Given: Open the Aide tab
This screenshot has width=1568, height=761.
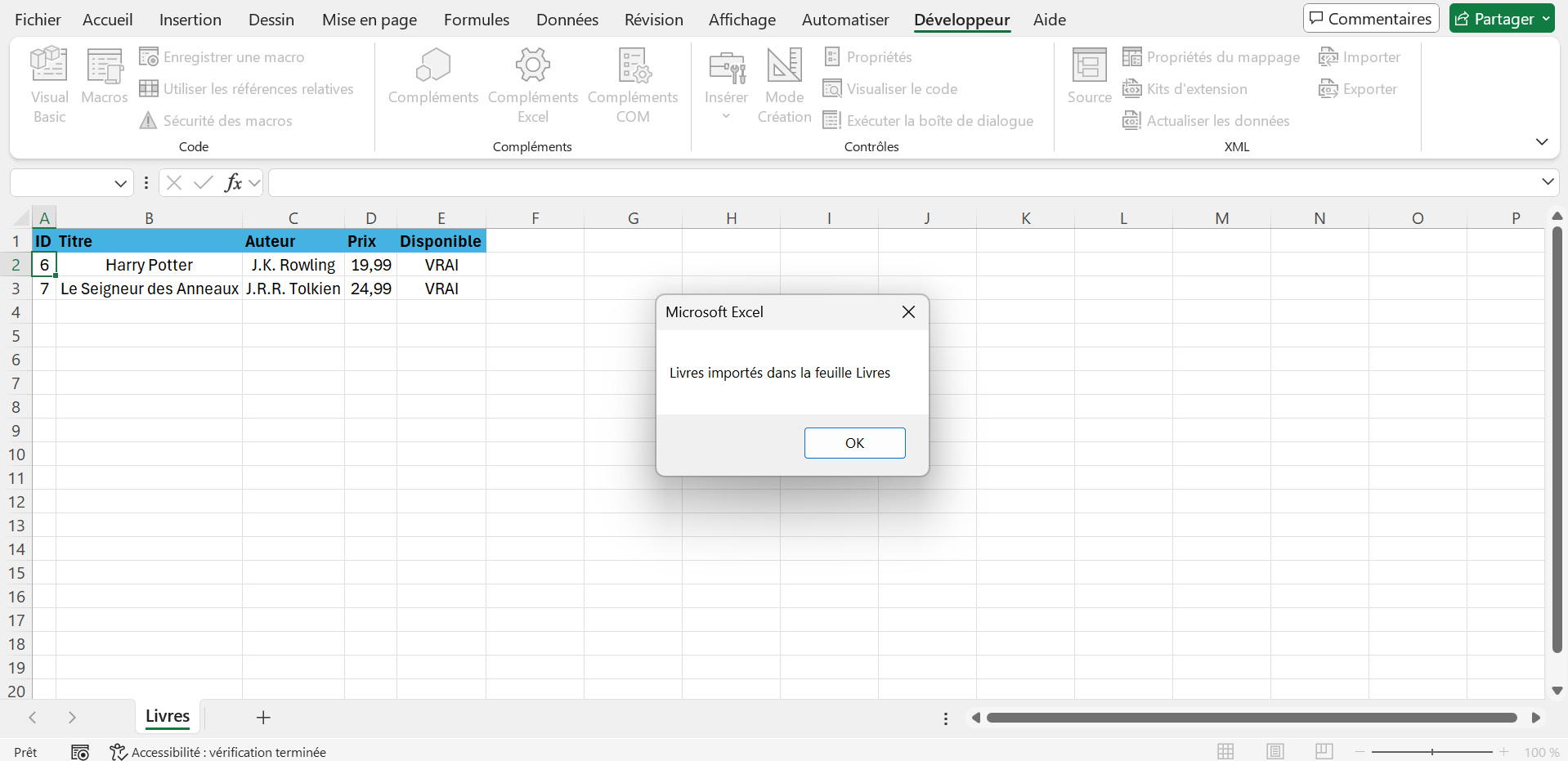Looking at the screenshot, I should [1050, 20].
